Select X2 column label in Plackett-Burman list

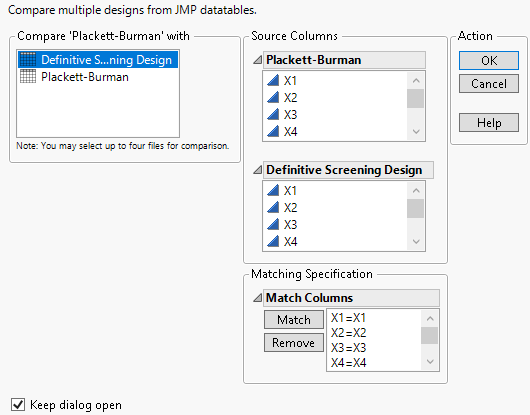pyautogui.click(x=290, y=98)
